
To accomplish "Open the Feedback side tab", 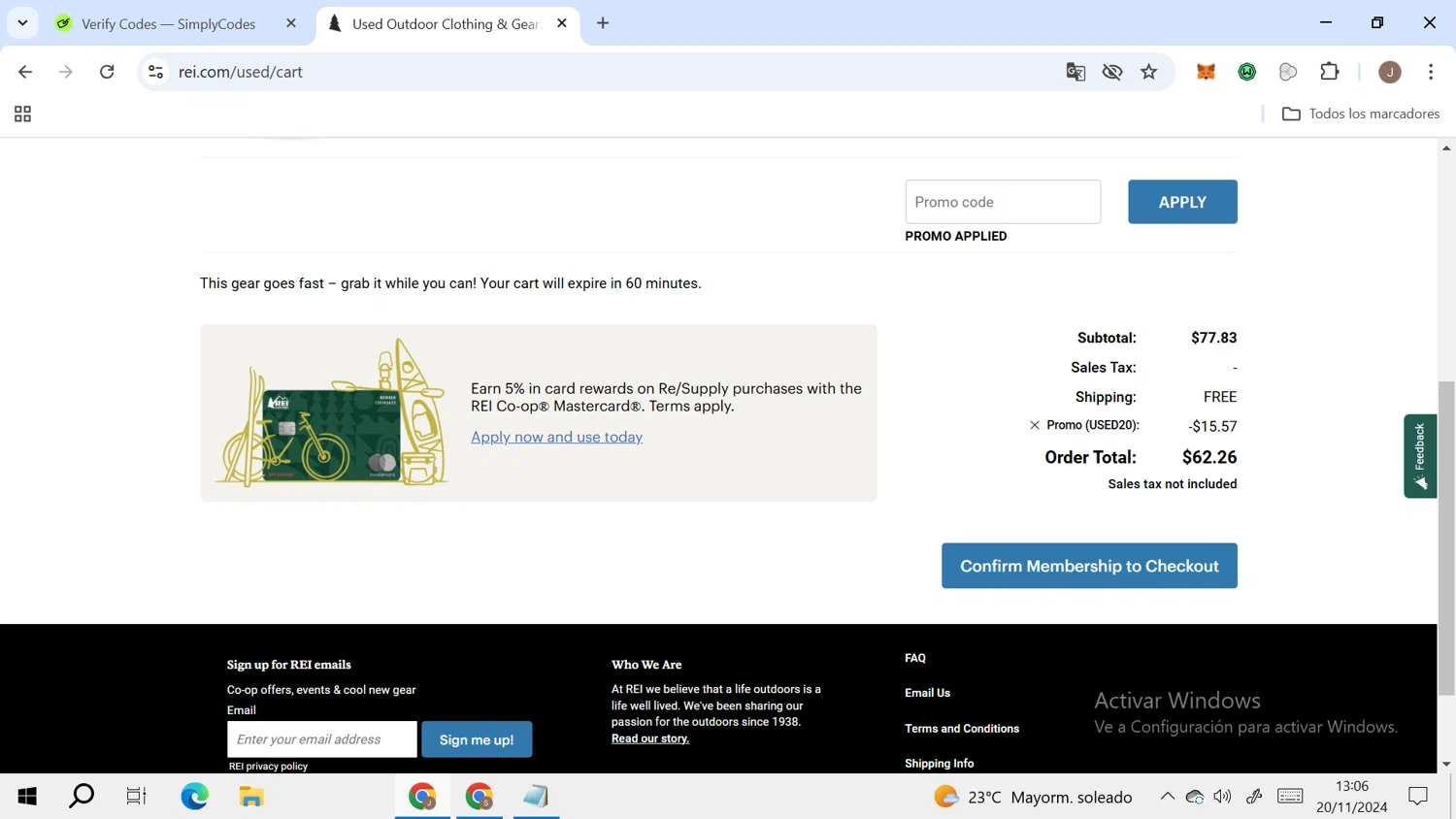I will (1420, 456).
